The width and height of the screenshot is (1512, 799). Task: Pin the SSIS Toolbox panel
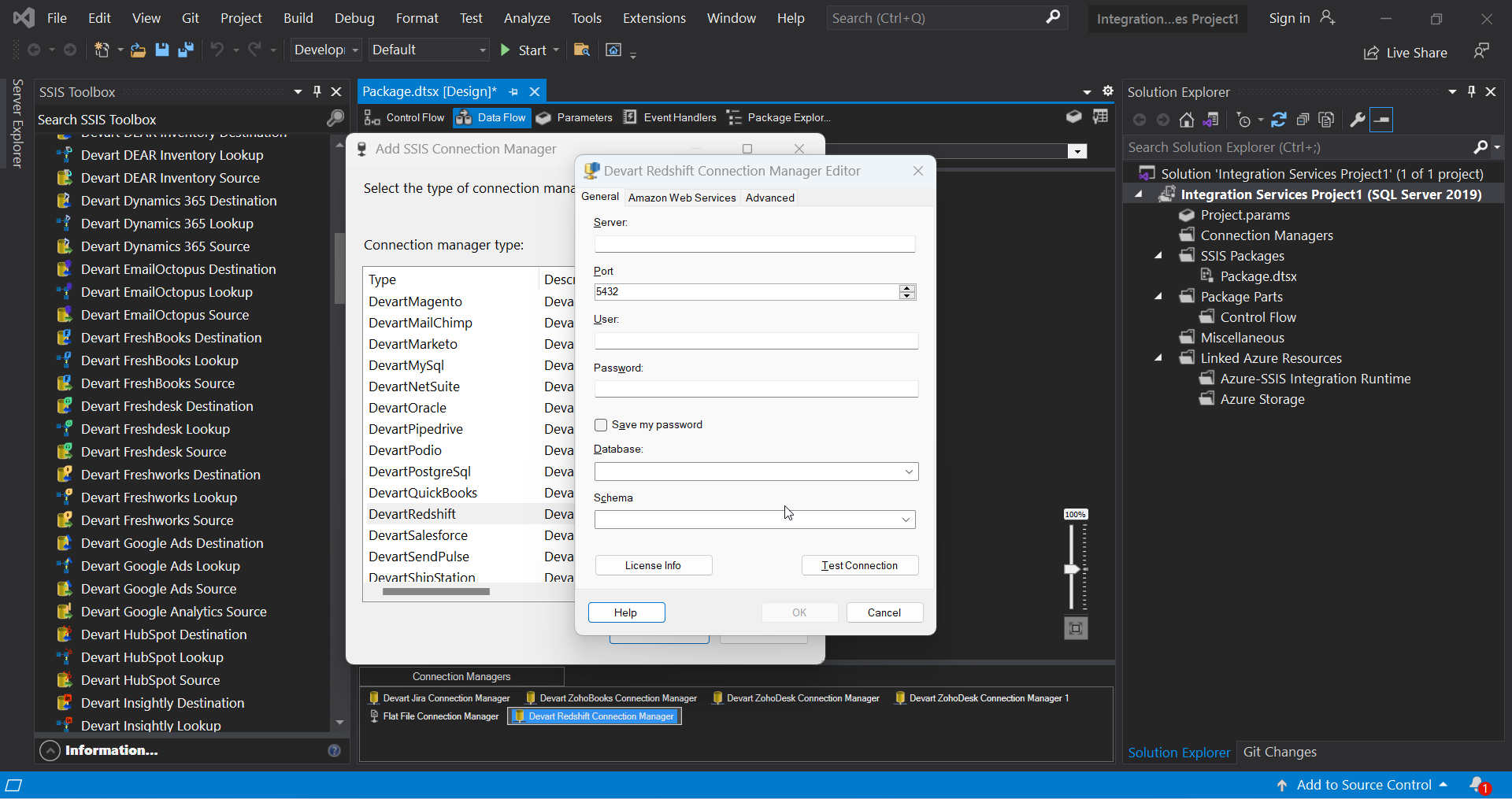click(317, 92)
